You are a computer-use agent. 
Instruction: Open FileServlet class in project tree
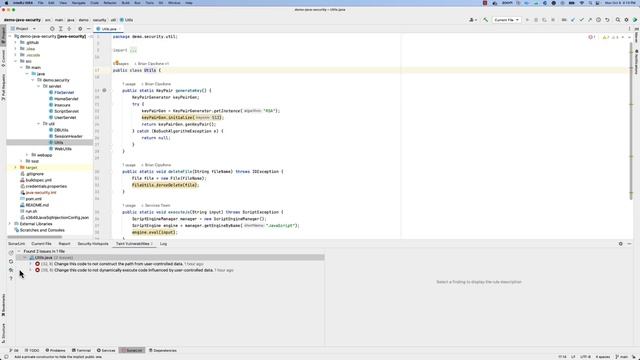[x=64, y=93]
